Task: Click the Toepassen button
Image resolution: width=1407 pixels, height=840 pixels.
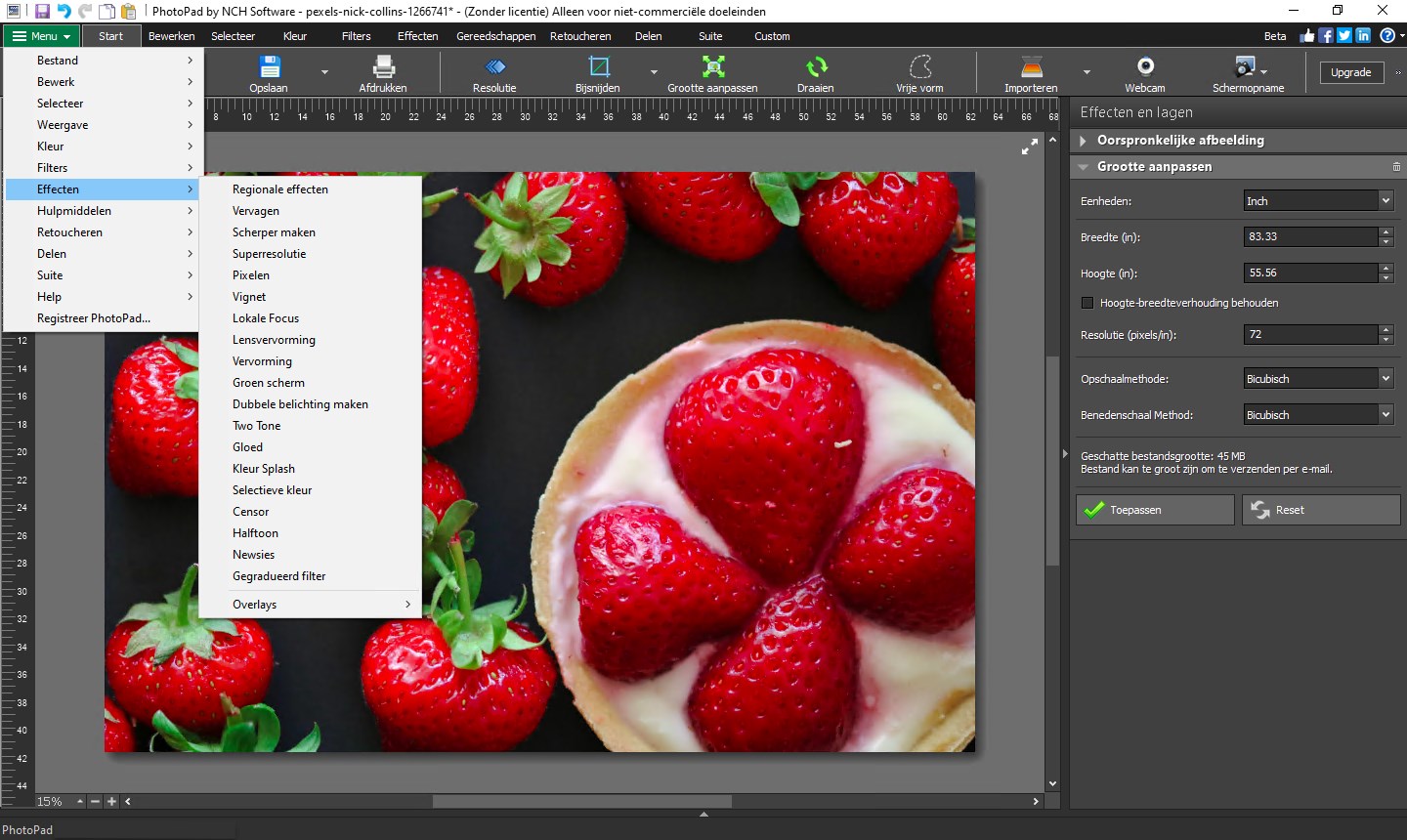Action: (x=1155, y=510)
